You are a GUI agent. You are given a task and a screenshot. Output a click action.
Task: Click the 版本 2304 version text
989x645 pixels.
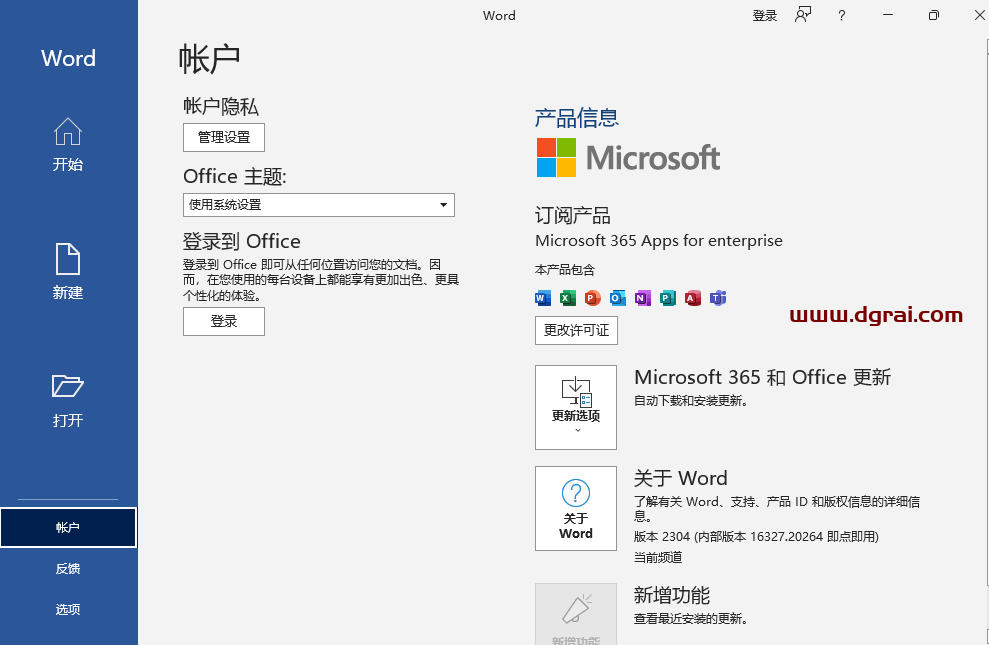(756, 537)
